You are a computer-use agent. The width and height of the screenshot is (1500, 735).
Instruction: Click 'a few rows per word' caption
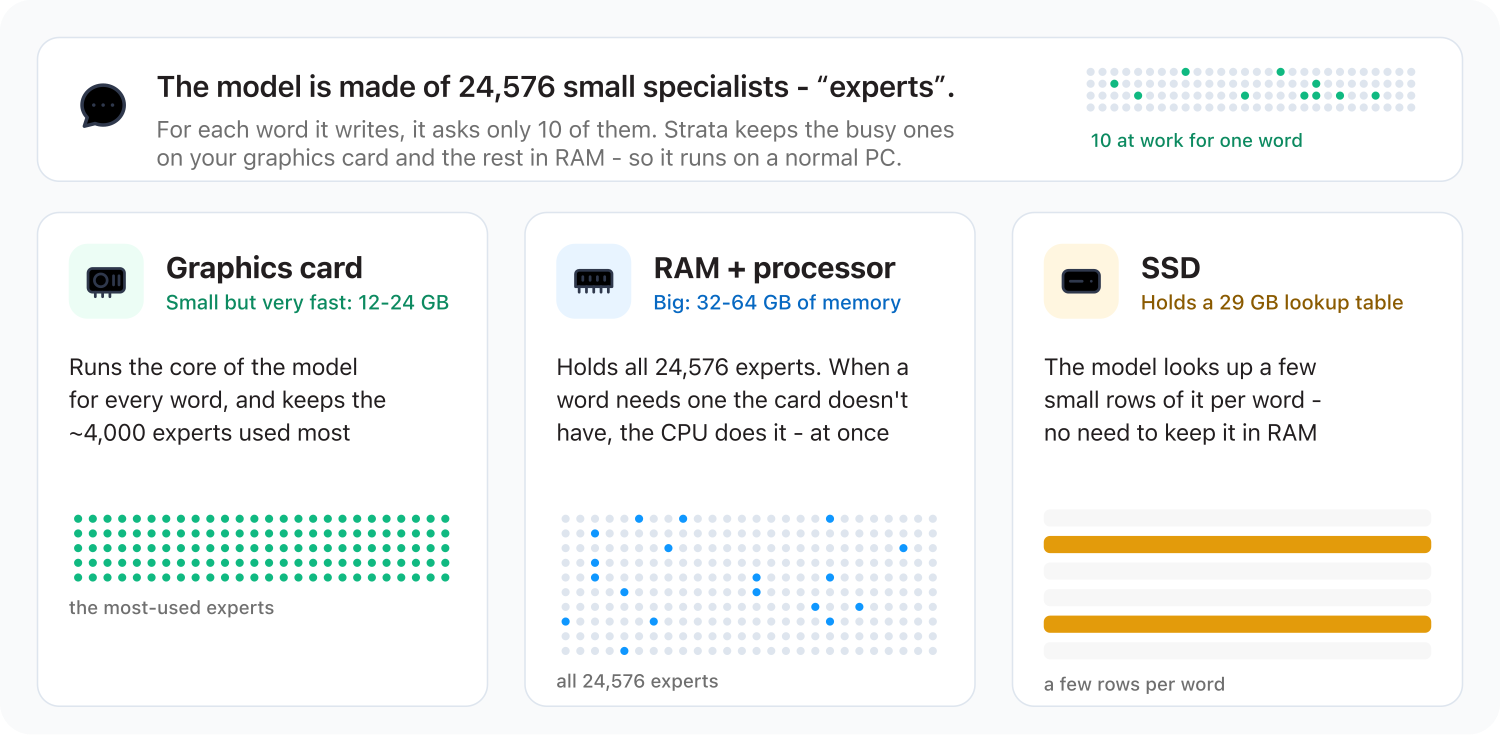click(1134, 685)
